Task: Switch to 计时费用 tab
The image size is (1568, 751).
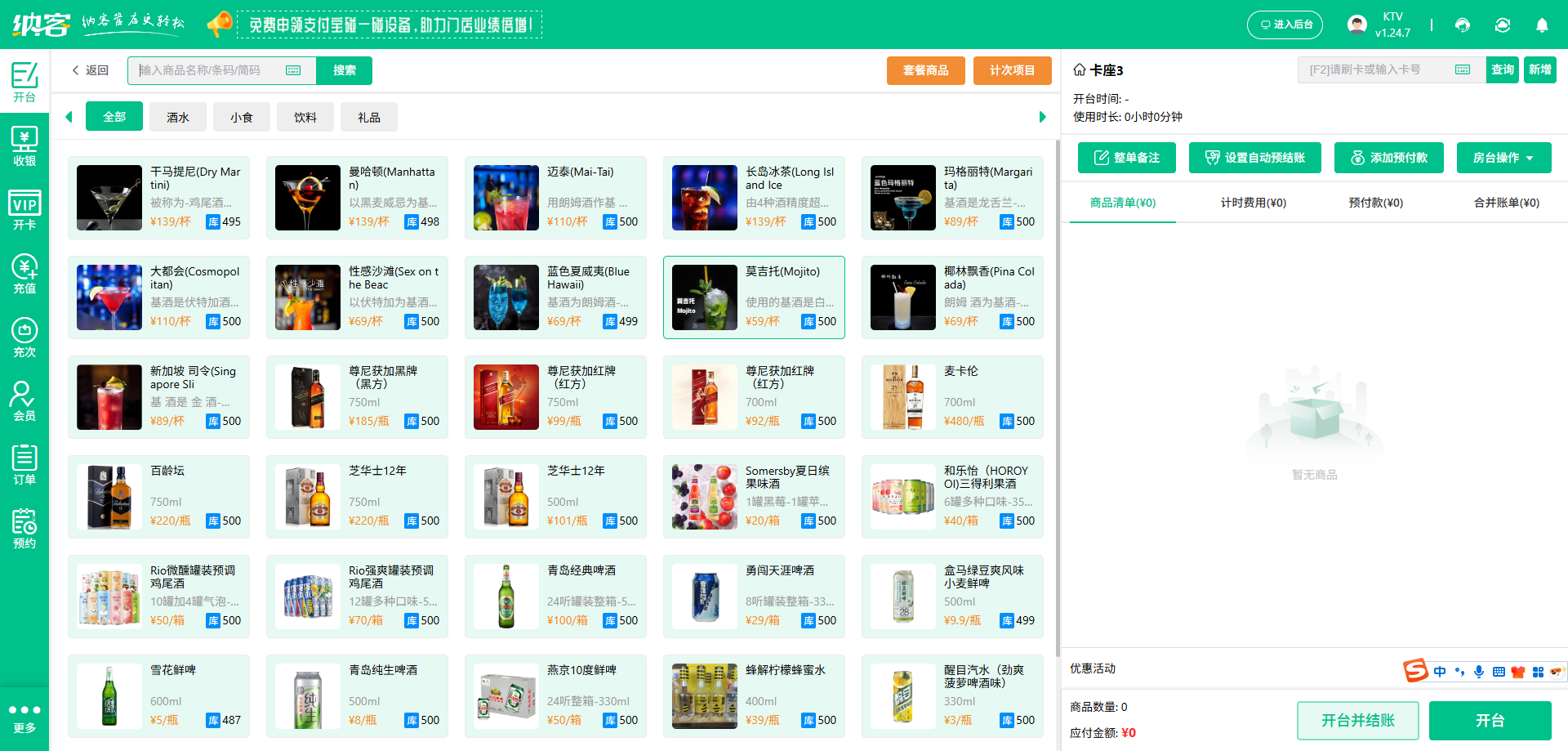Action: coord(1254,203)
